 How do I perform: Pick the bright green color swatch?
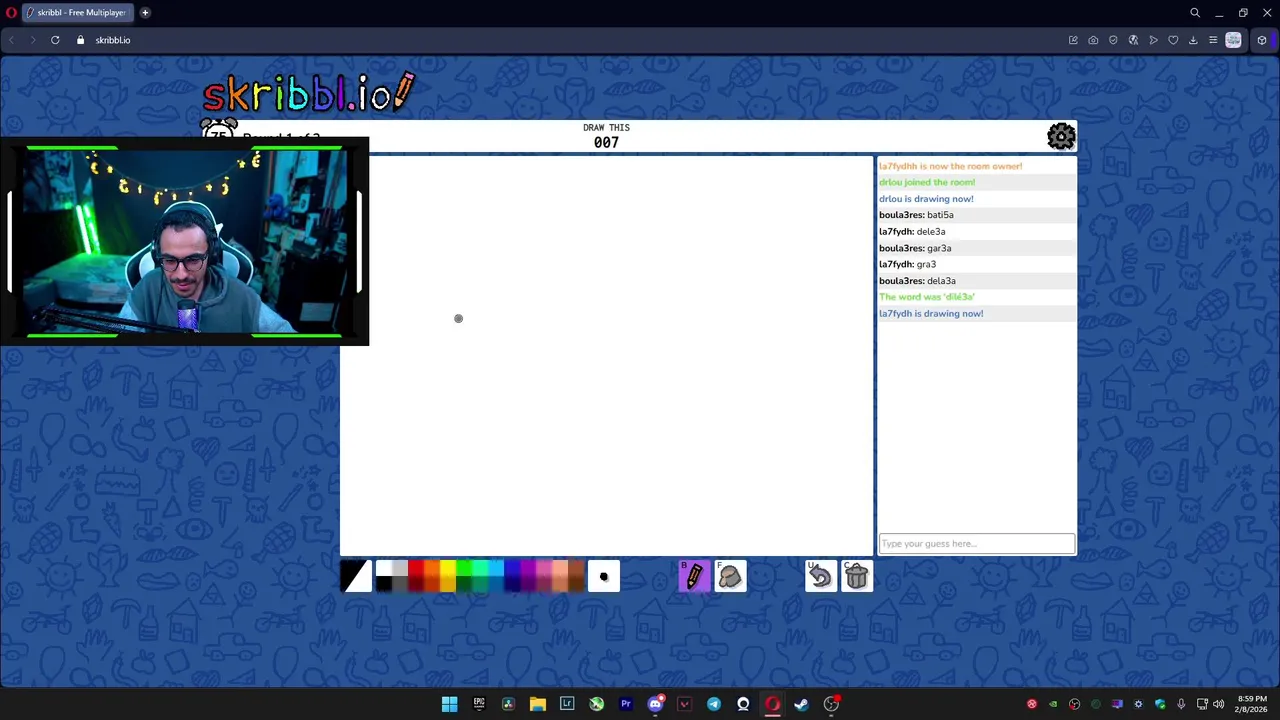[464, 568]
